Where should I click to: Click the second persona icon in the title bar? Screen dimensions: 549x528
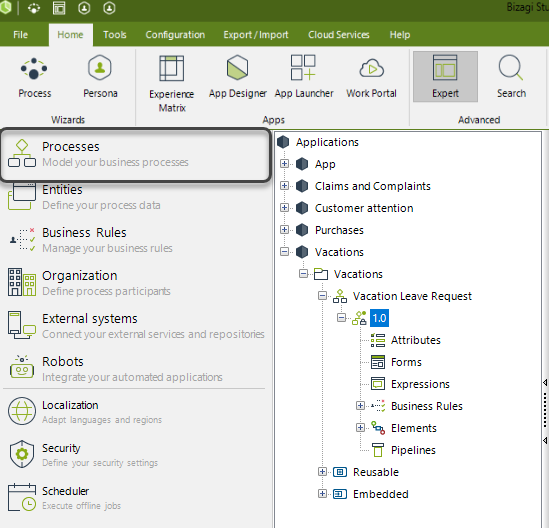point(109,8)
